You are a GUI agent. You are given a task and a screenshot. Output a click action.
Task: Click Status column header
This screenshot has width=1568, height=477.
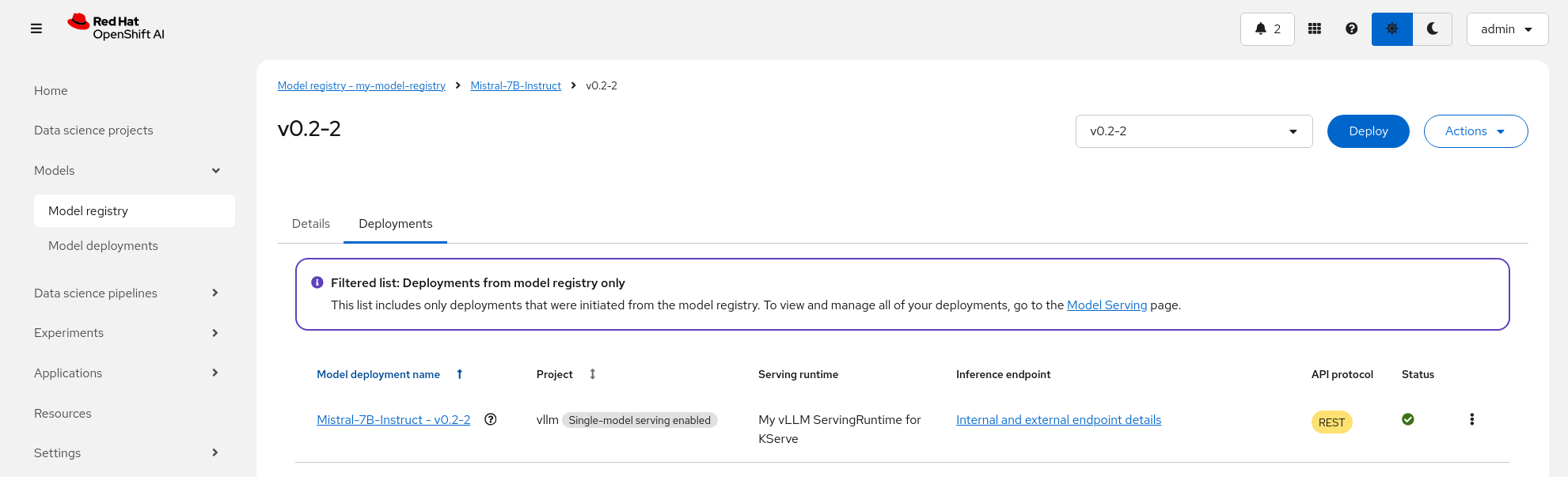tap(1418, 375)
